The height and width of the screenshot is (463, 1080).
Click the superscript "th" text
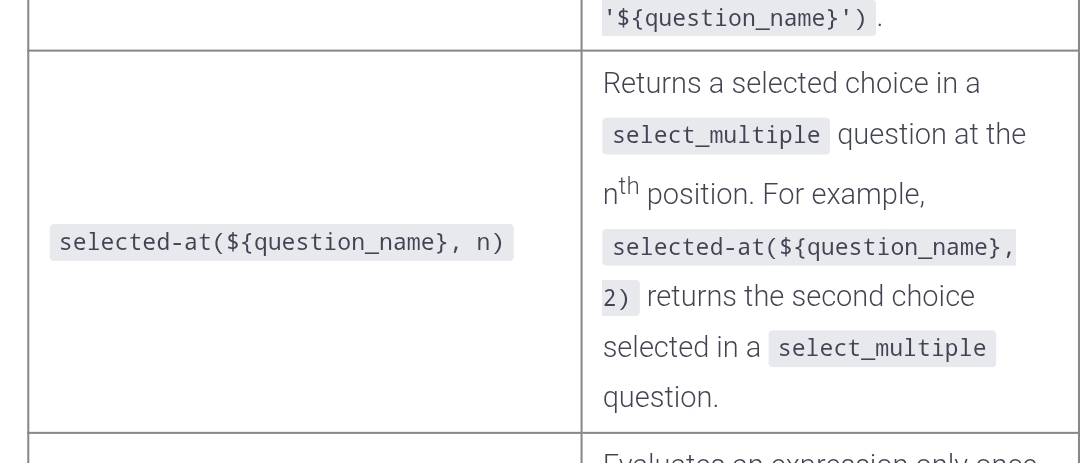click(x=628, y=186)
